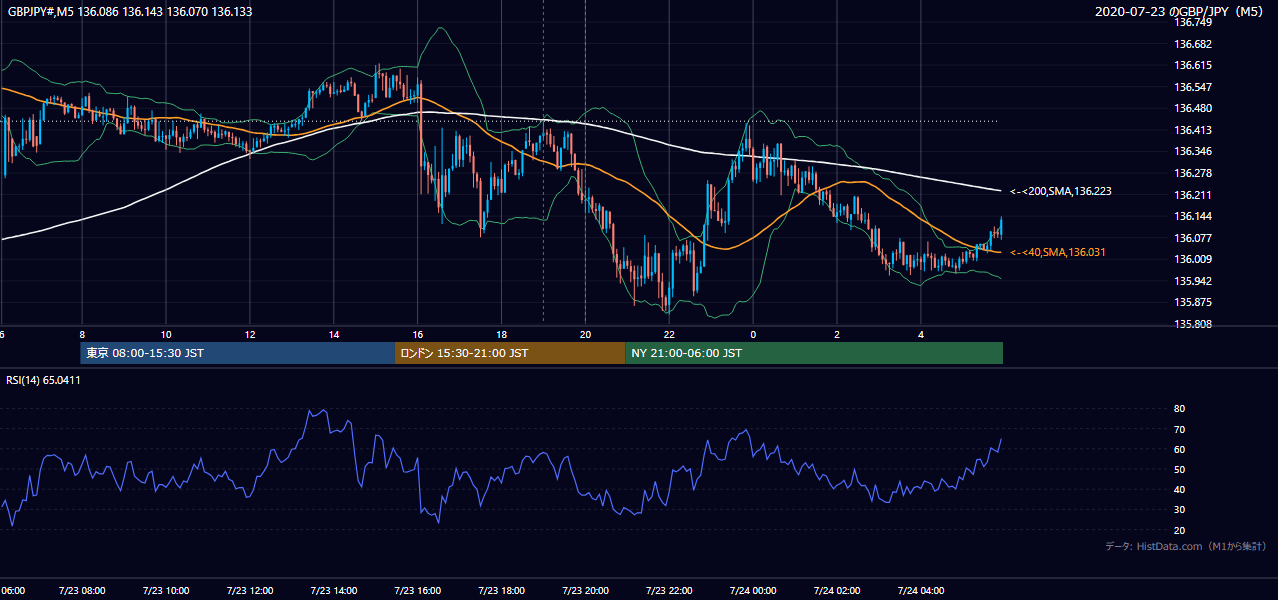Viewport: 1278px width, 600px height.
Task: Click the 136.077 price axis value
Action: click(x=1192, y=238)
